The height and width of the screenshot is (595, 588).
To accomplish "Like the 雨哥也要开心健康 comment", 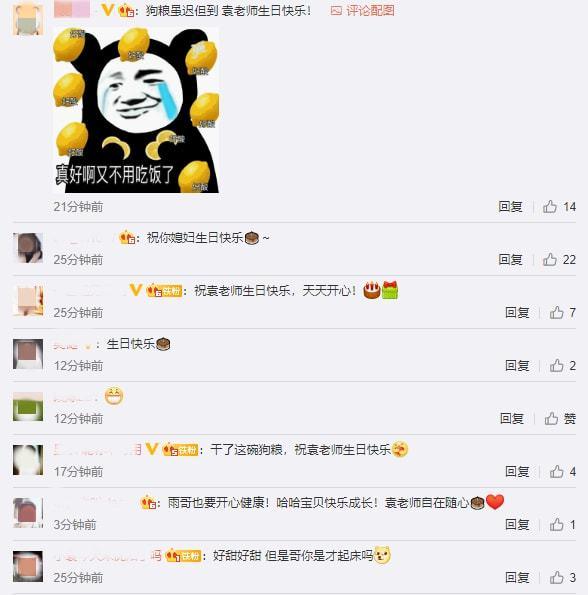I will (563, 525).
